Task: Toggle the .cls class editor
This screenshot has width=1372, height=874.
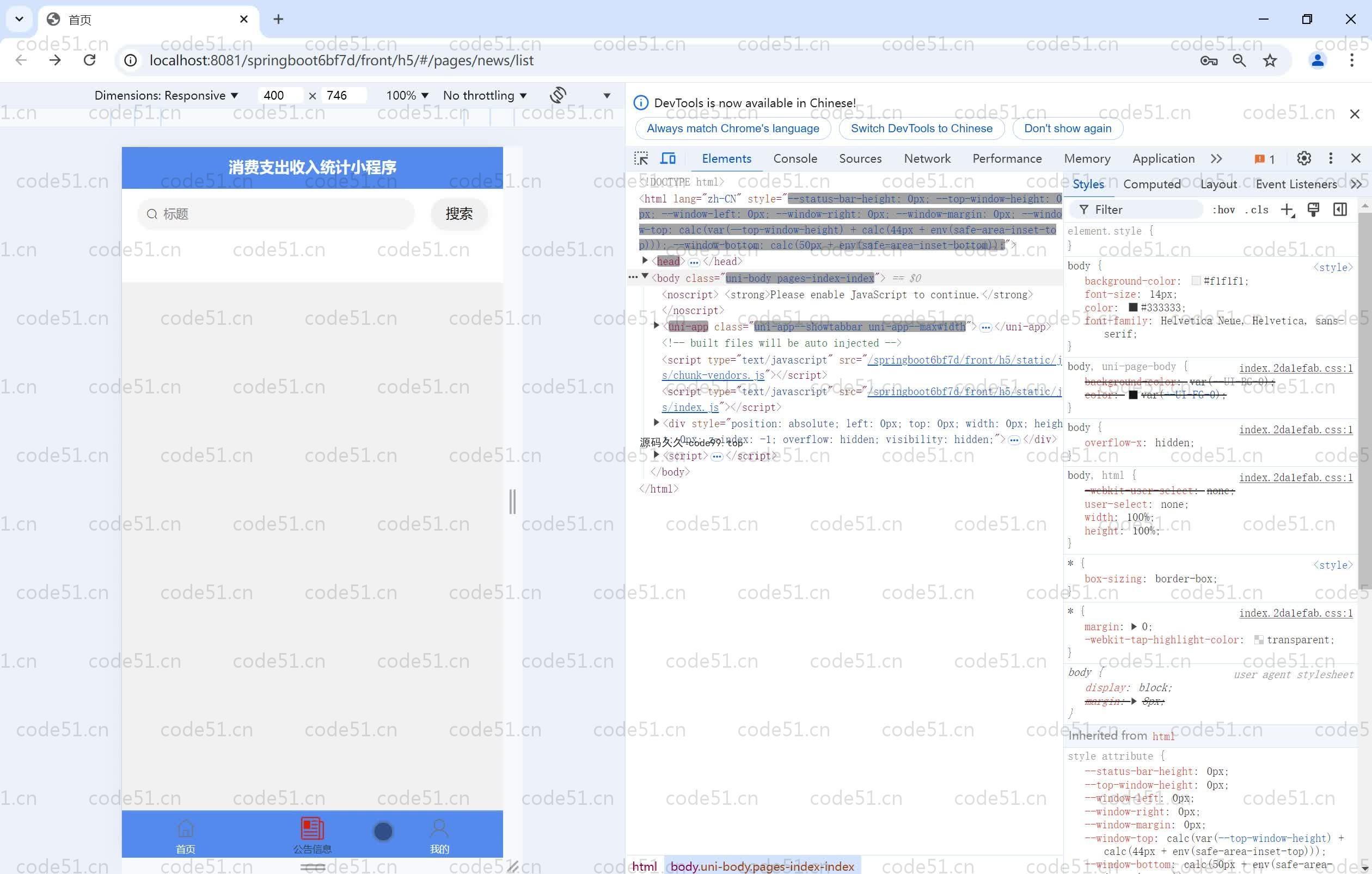Action: 1257,210
